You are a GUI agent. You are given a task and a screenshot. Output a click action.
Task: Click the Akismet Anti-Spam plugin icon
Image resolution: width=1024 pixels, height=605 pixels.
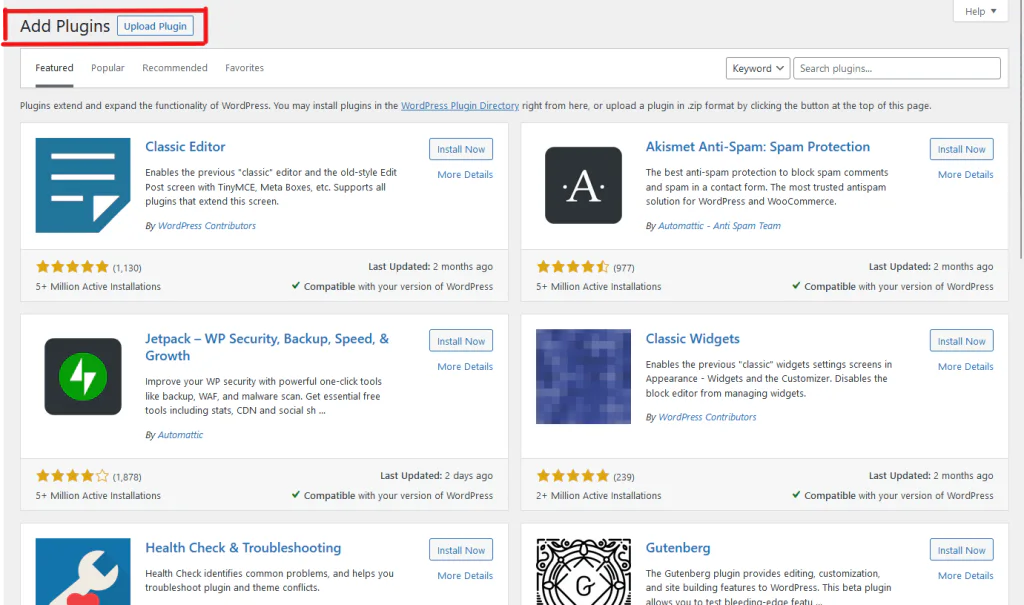click(x=583, y=185)
